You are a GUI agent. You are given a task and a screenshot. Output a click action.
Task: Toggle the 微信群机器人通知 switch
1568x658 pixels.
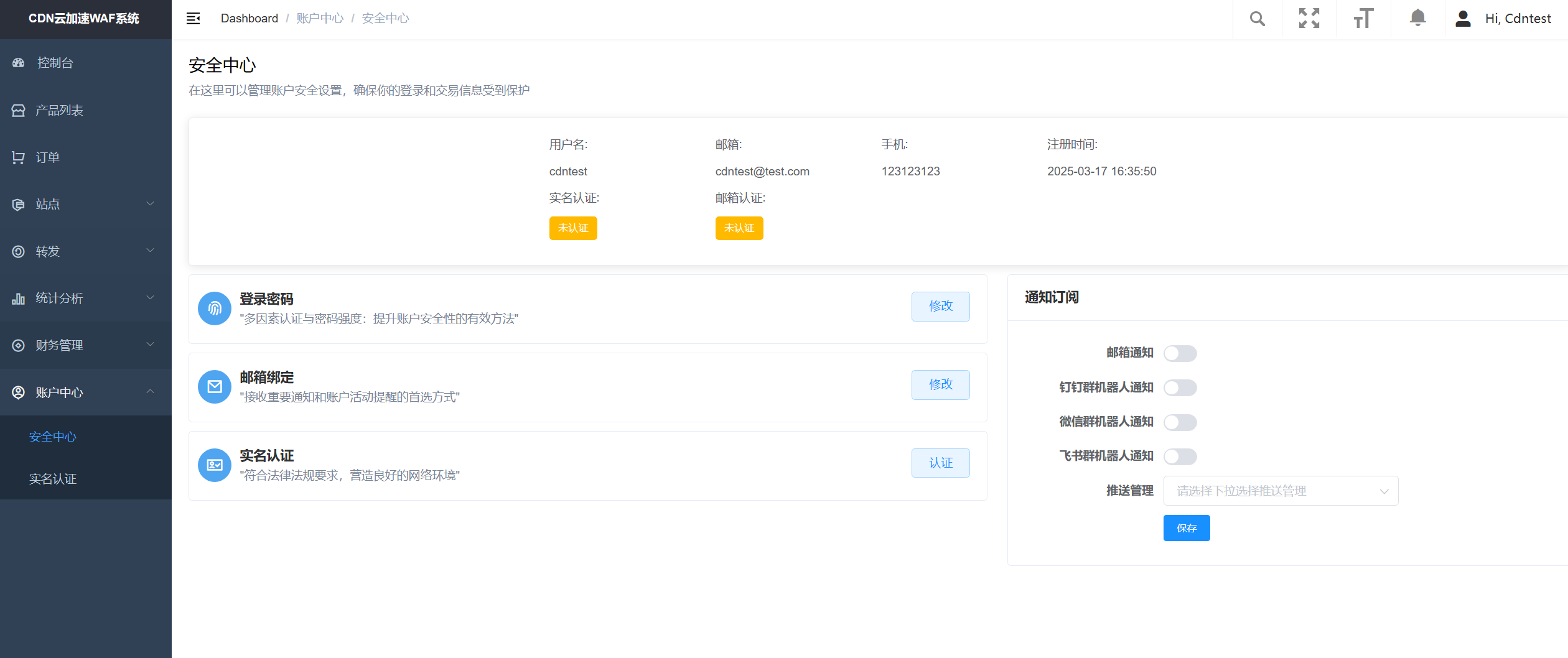1180,422
